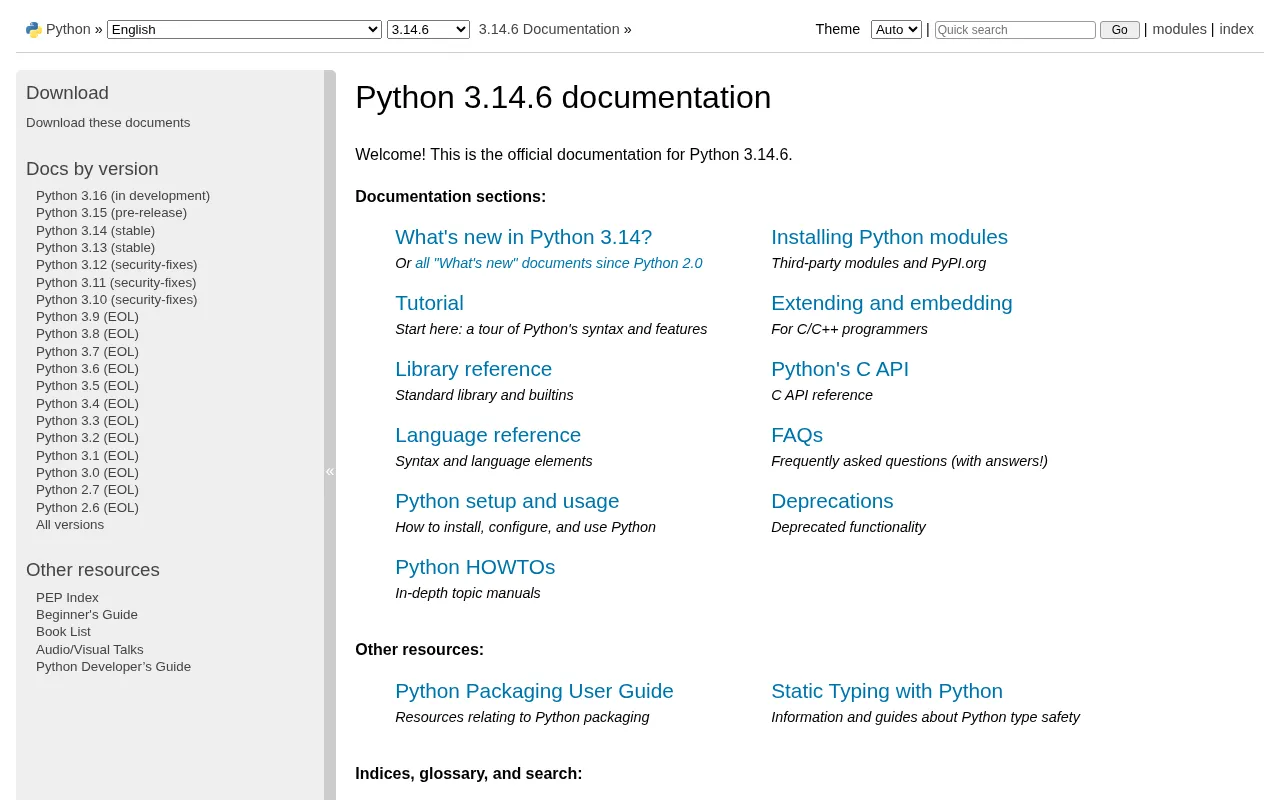Viewport: 1280px width, 800px height.
Task: Open Python 3.14 (stable) docs
Action: pos(95,230)
